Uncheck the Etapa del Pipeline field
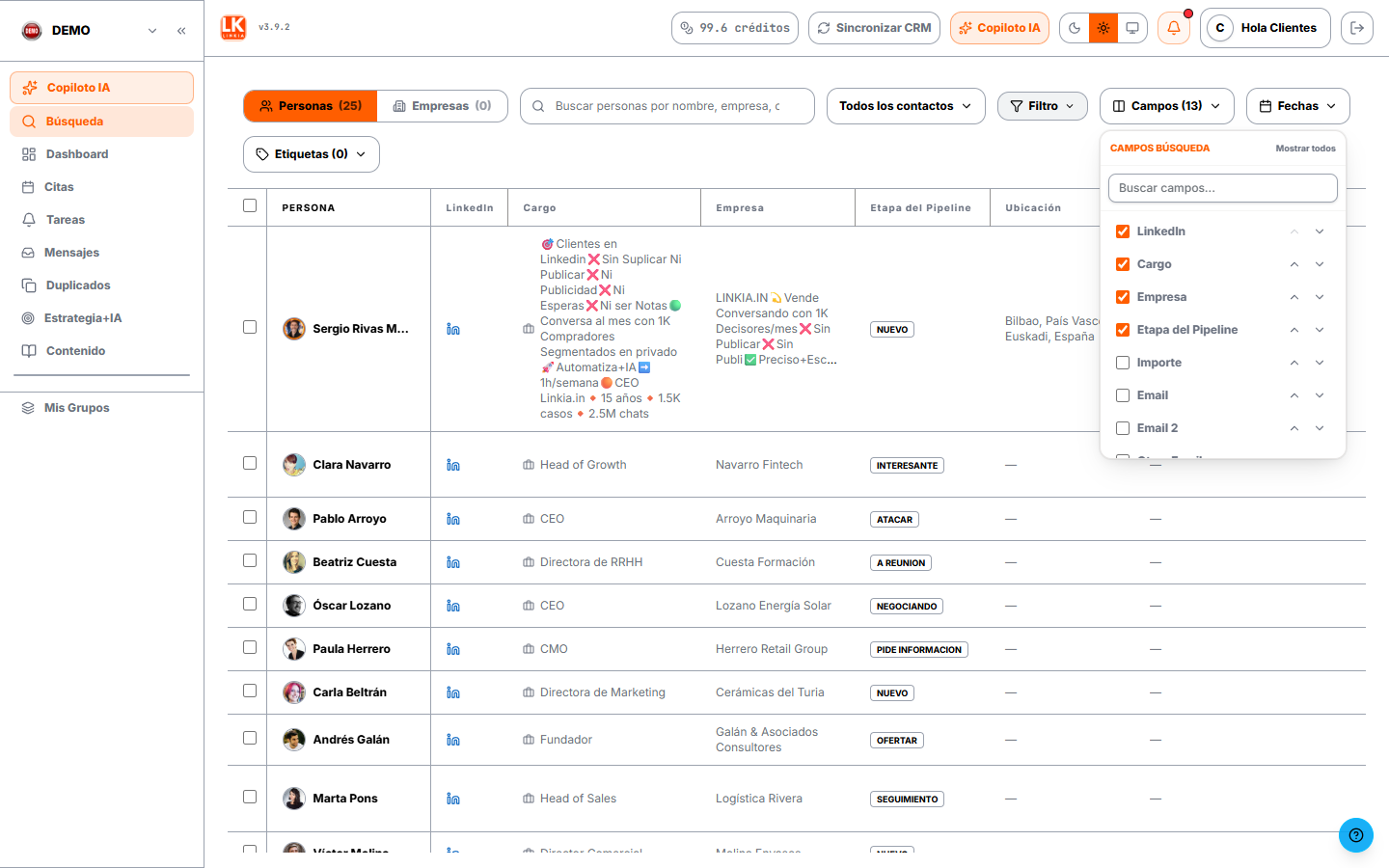1389x868 pixels. pos(1123,330)
